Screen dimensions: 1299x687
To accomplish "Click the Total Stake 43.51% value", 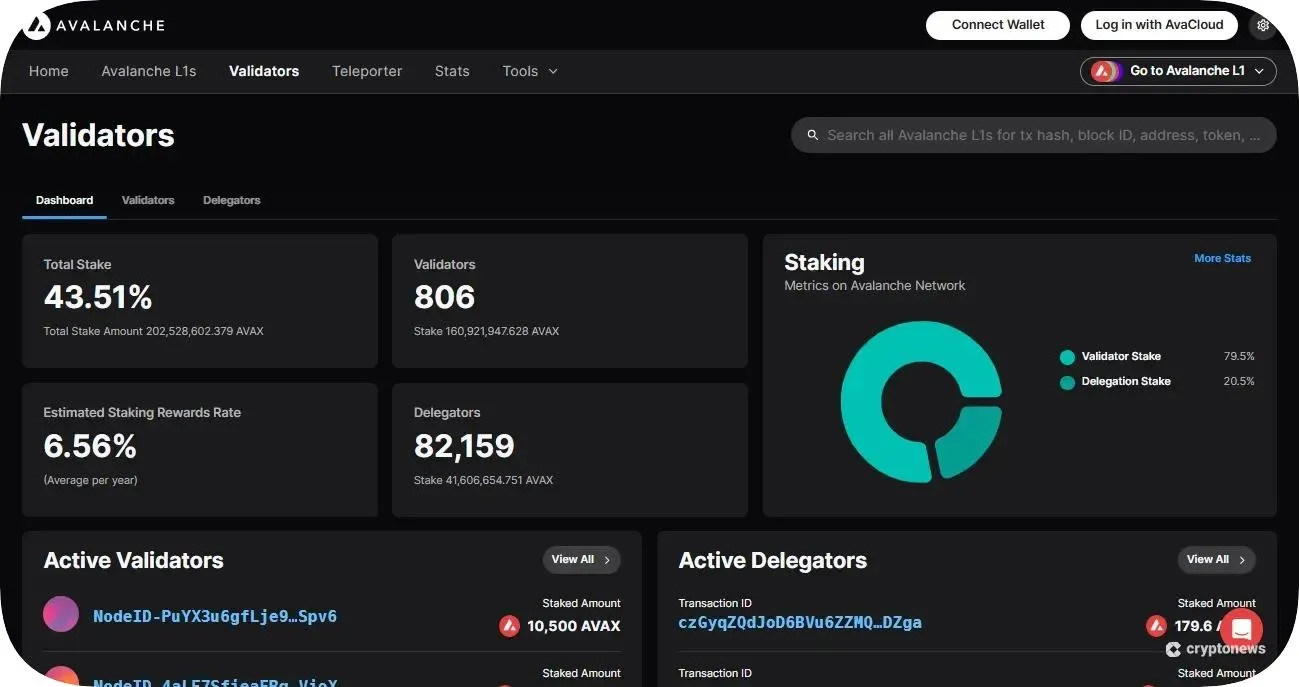I will (98, 297).
